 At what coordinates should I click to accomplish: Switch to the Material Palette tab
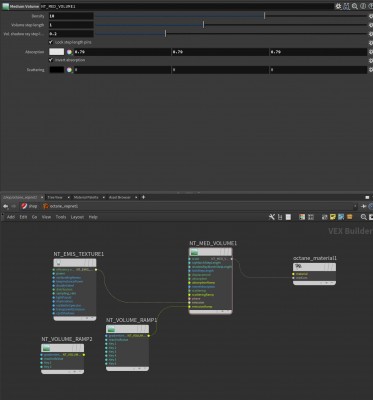click(x=86, y=197)
